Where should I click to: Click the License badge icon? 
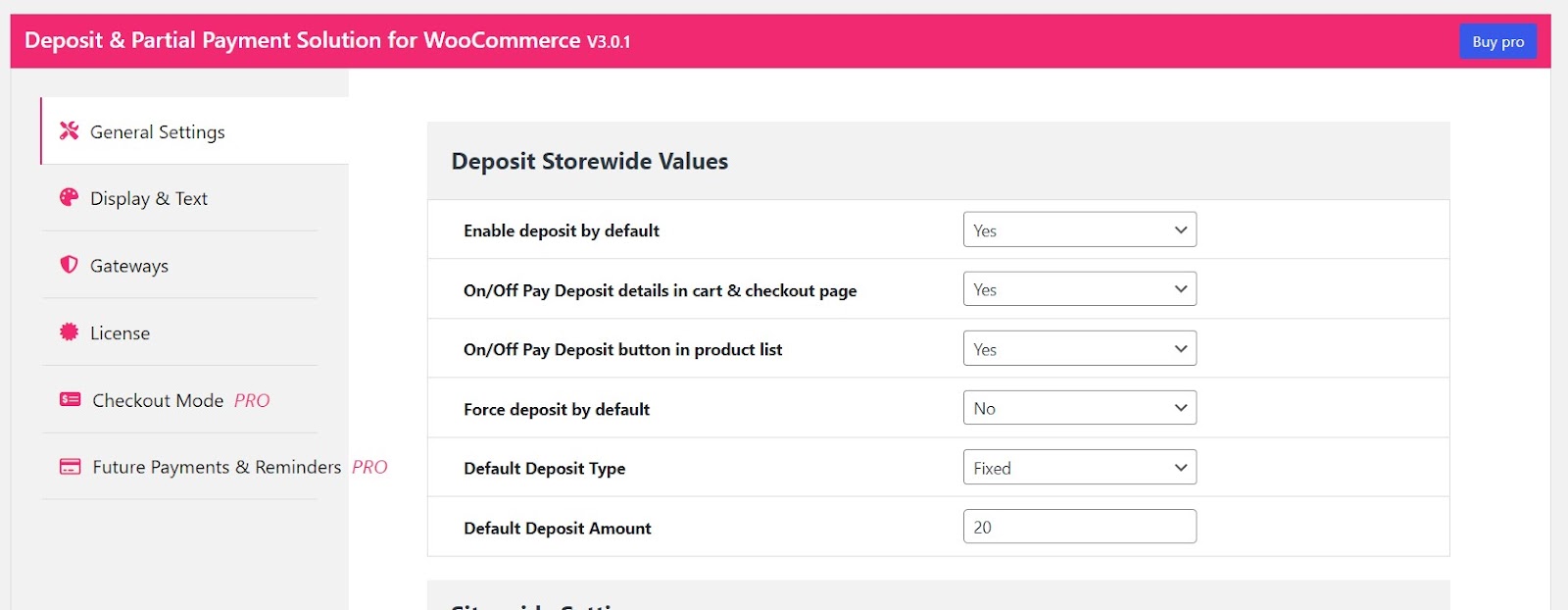[x=69, y=331]
